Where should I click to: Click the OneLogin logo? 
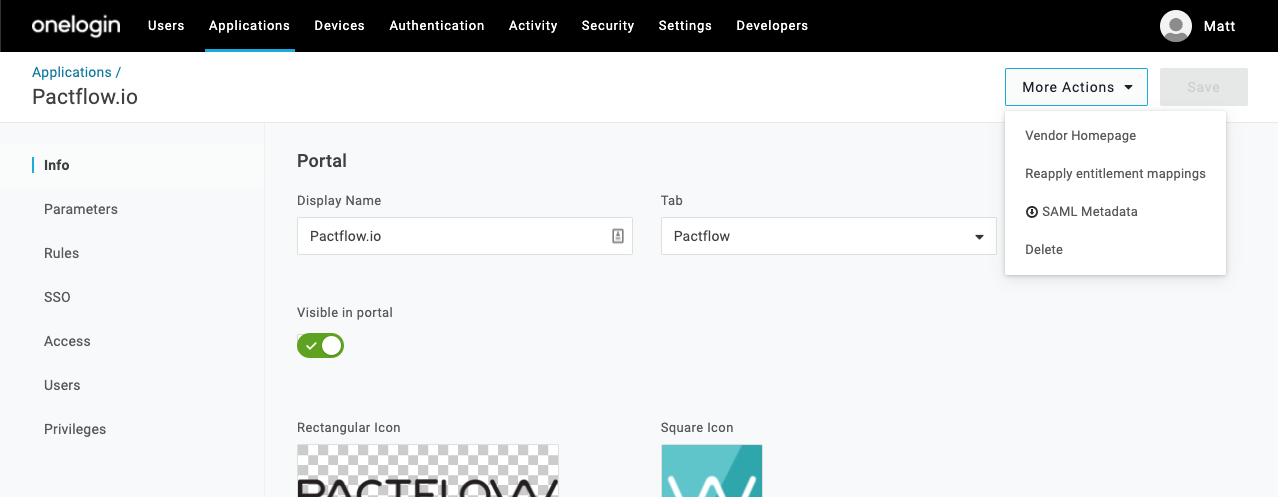click(78, 25)
